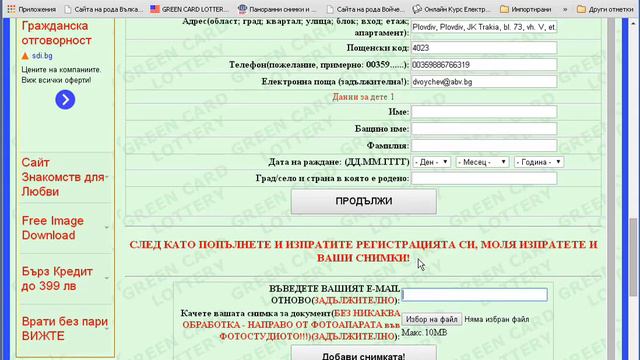Open the Гражданска отговорност ad link
The height and width of the screenshot is (360, 640).
pyautogui.click(x=56, y=33)
